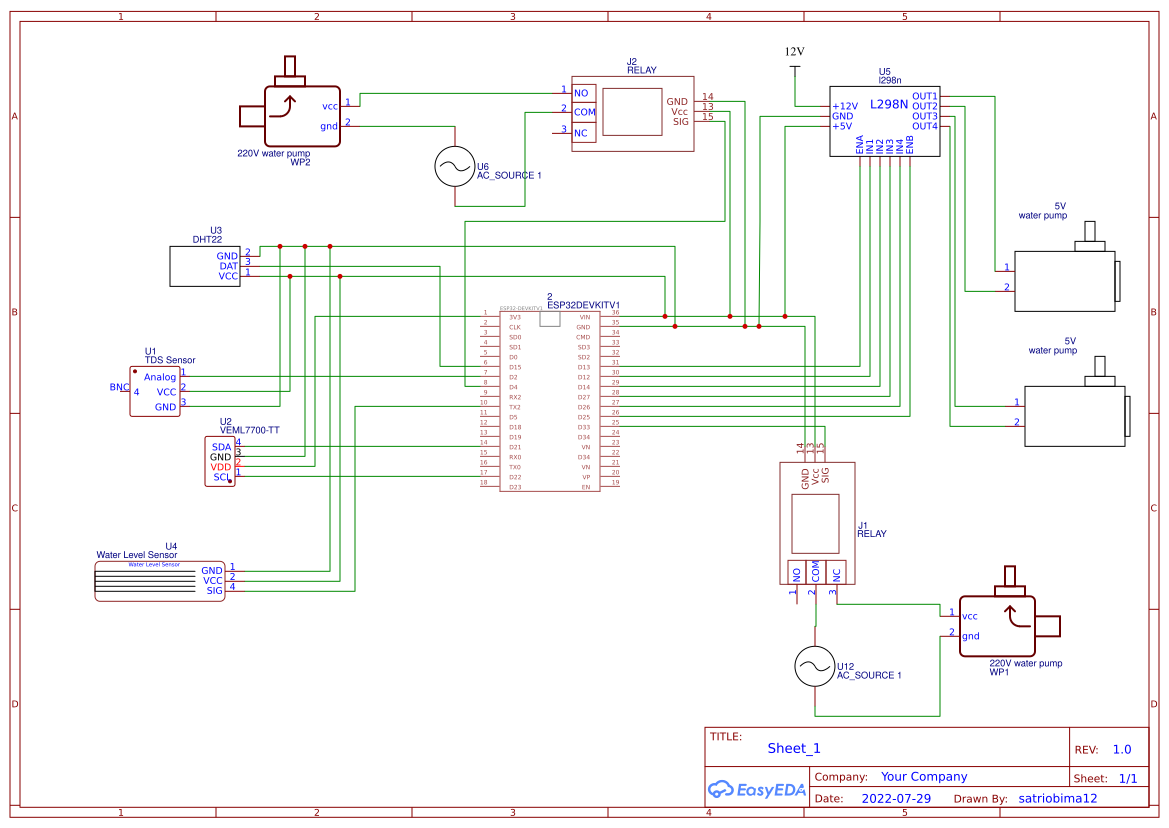Screen dimensions: 1169x828
Task: Click the OUT1 pin on L298N
Action: (x=924, y=96)
